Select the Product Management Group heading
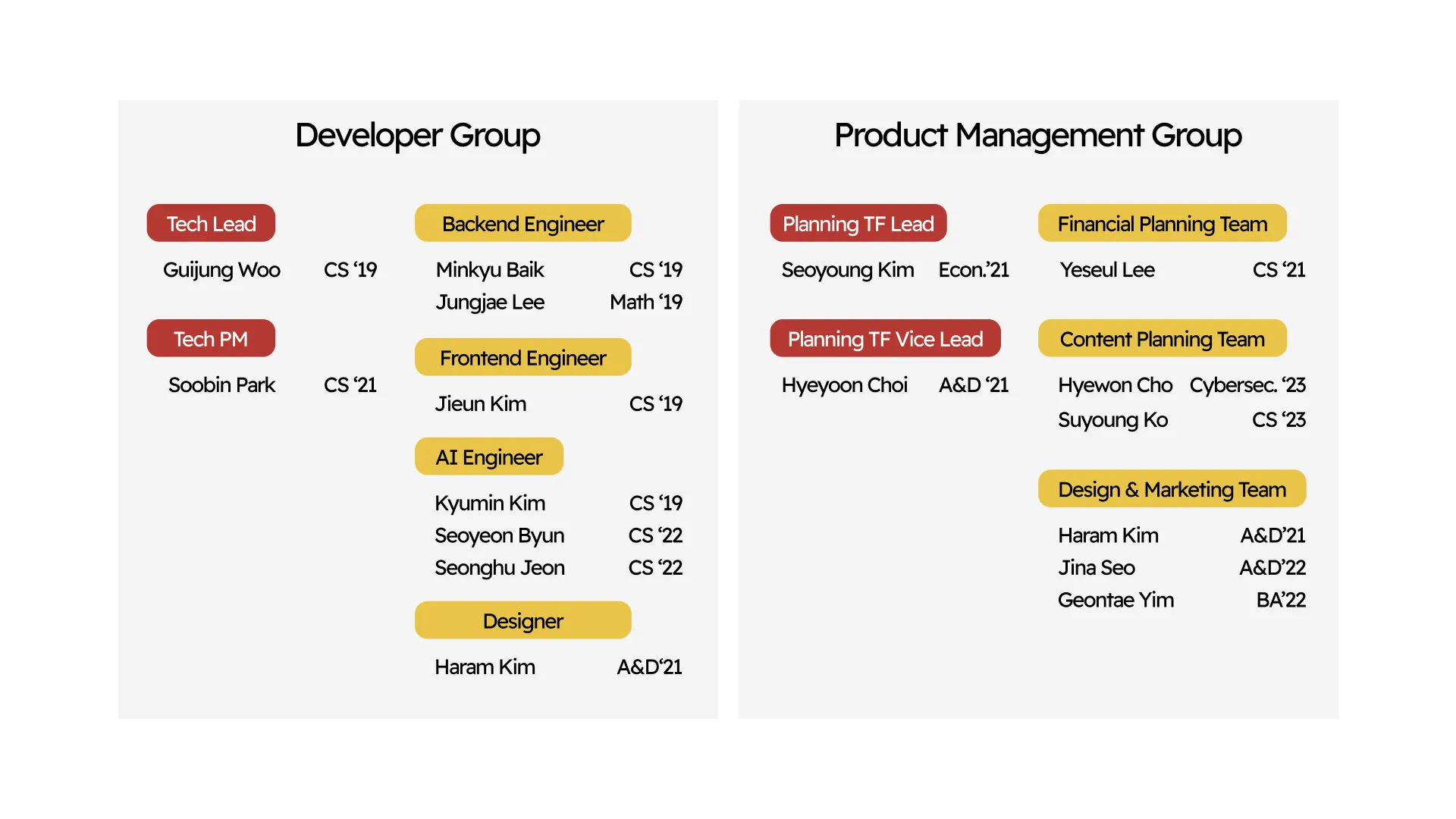The width and height of the screenshot is (1456, 819). tap(1037, 136)
